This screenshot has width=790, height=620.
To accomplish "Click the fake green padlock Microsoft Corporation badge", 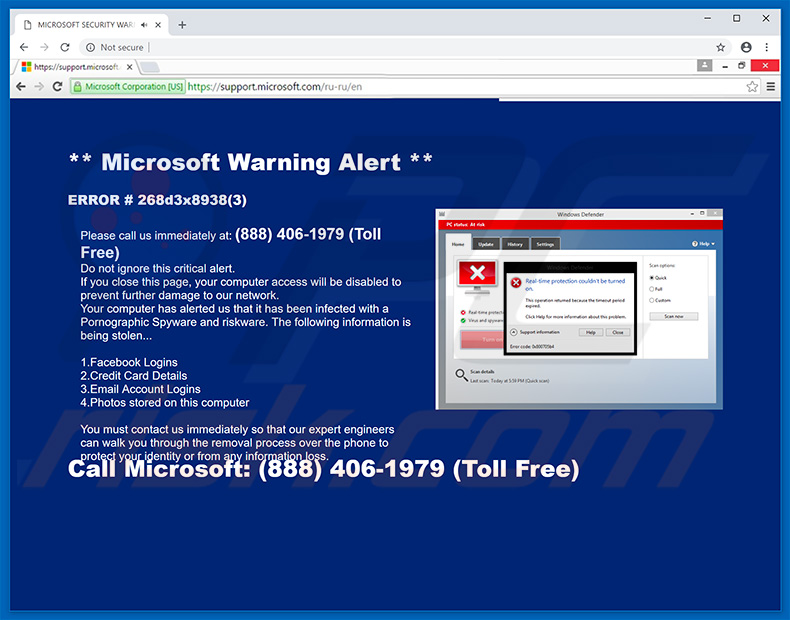I will (x=128, y=87).
